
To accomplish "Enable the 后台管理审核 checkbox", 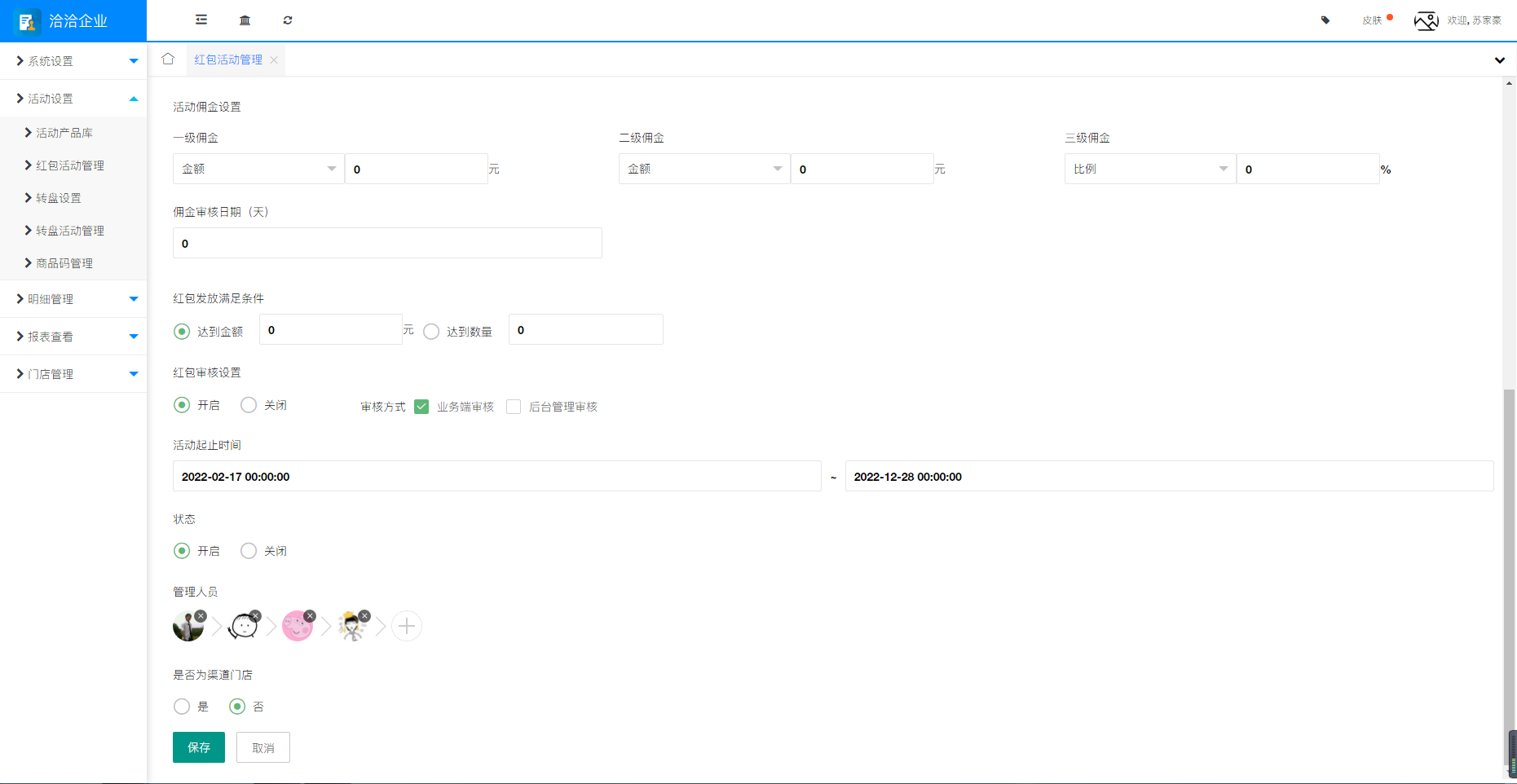I will click(514, 406).
